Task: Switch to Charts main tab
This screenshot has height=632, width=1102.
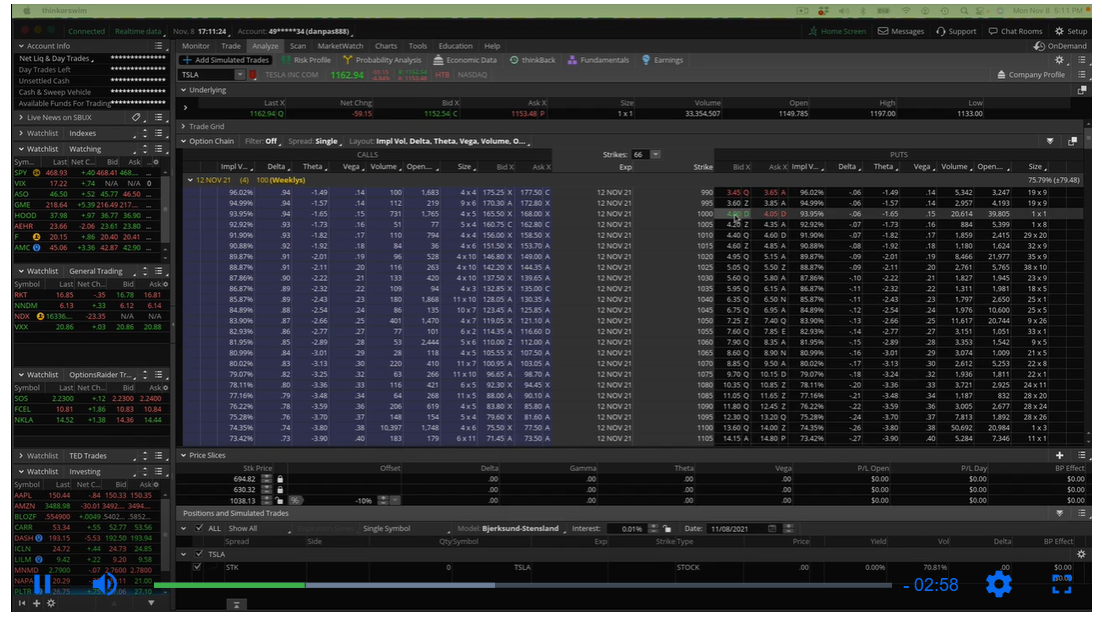Action: point(386,46)
